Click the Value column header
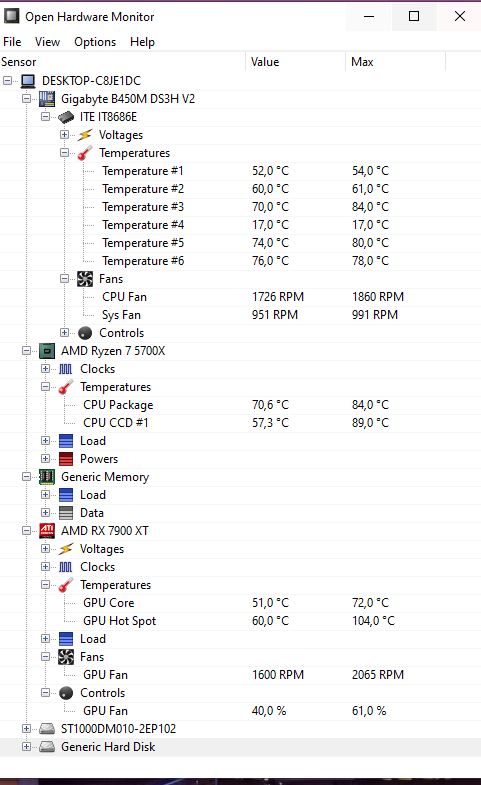Viewport: 481px width, 785px height. (x=295, y=62)
